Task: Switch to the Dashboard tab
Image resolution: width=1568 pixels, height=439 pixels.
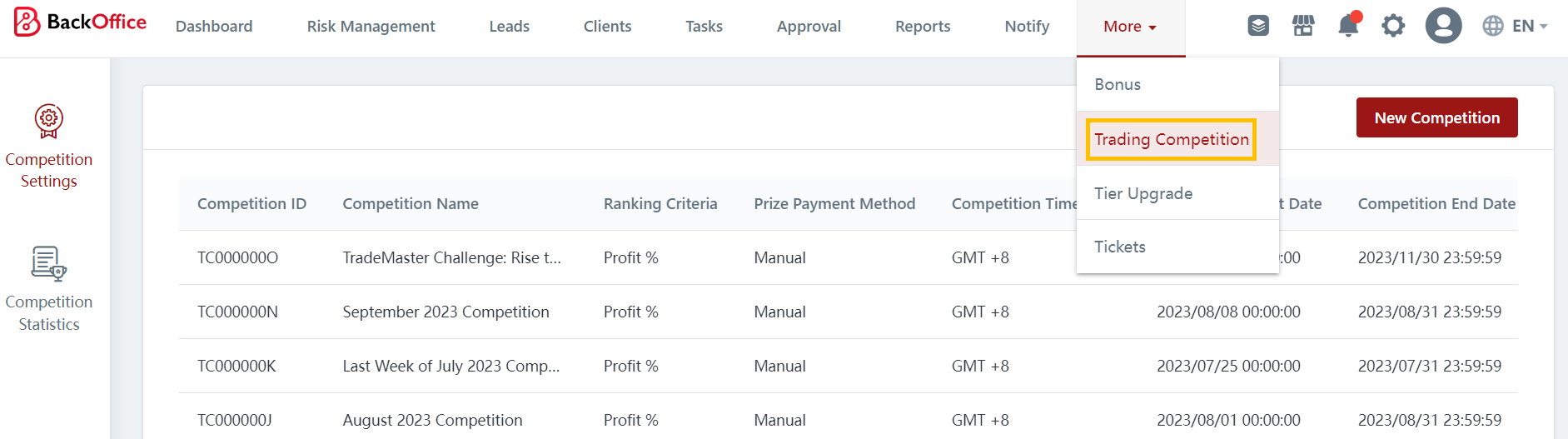Action: (x=214, y=27)
